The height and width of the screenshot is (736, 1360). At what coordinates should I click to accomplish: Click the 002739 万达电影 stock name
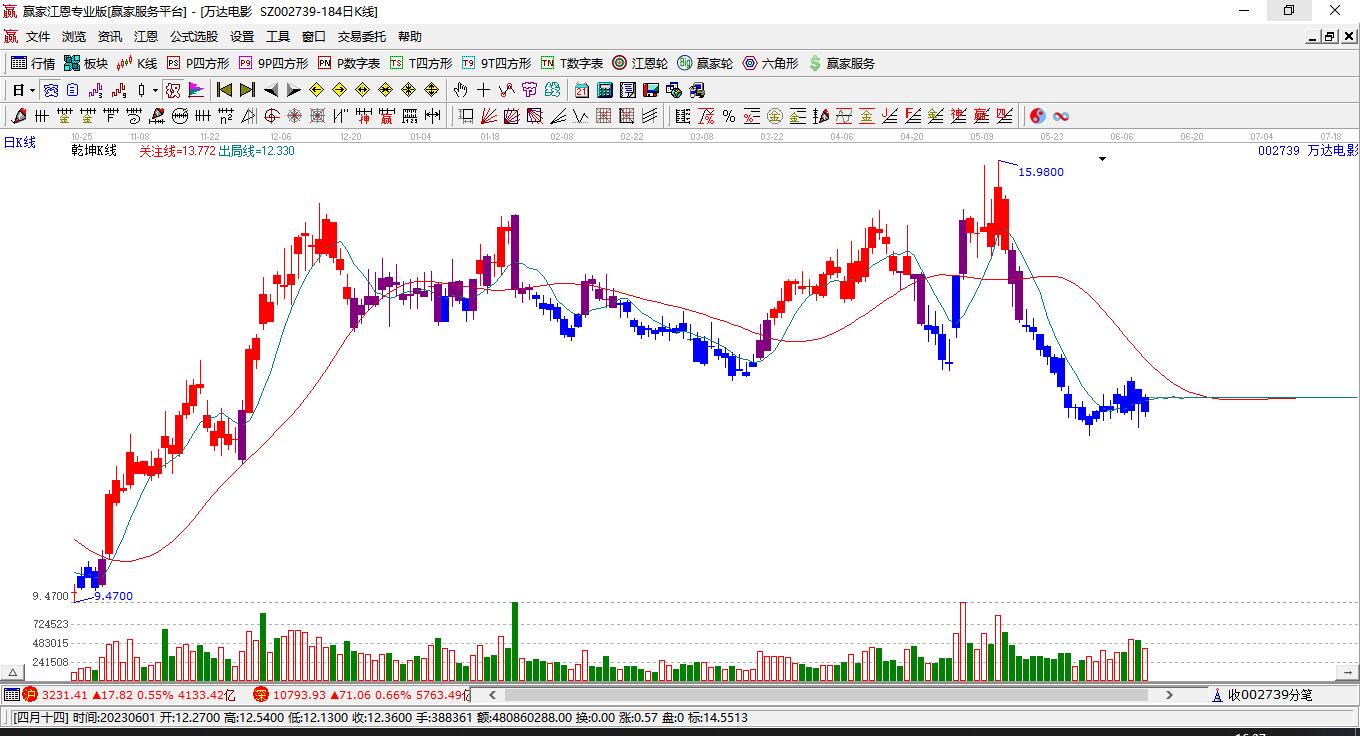(x=1308, y=151)
